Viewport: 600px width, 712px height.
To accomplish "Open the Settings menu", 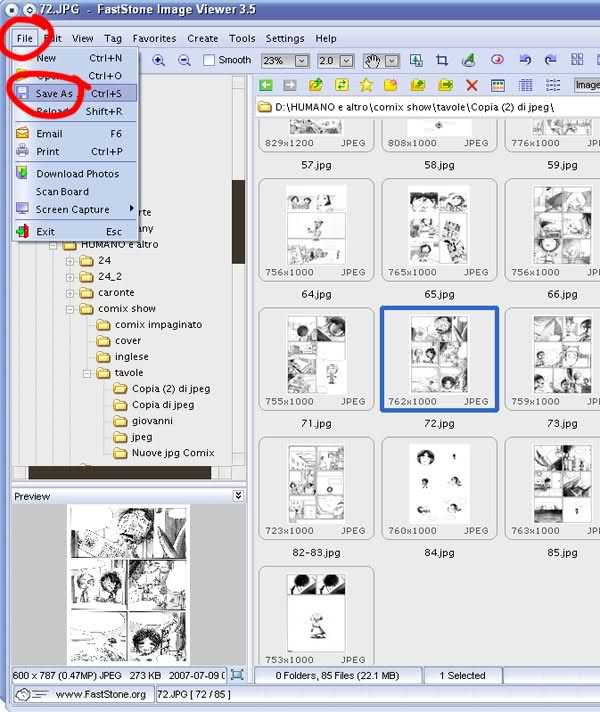I will pyautogui.click(x=285, y=39).
